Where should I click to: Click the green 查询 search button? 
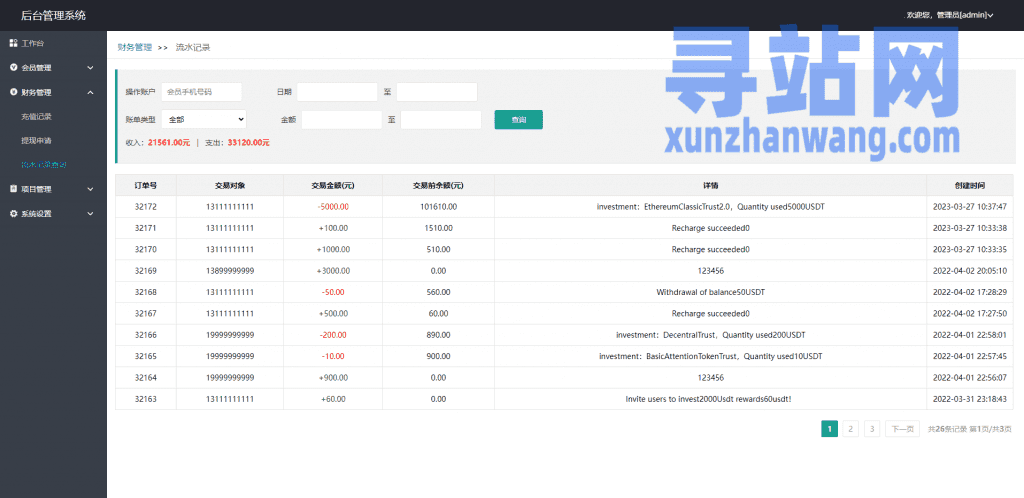(x=519, y=119)
